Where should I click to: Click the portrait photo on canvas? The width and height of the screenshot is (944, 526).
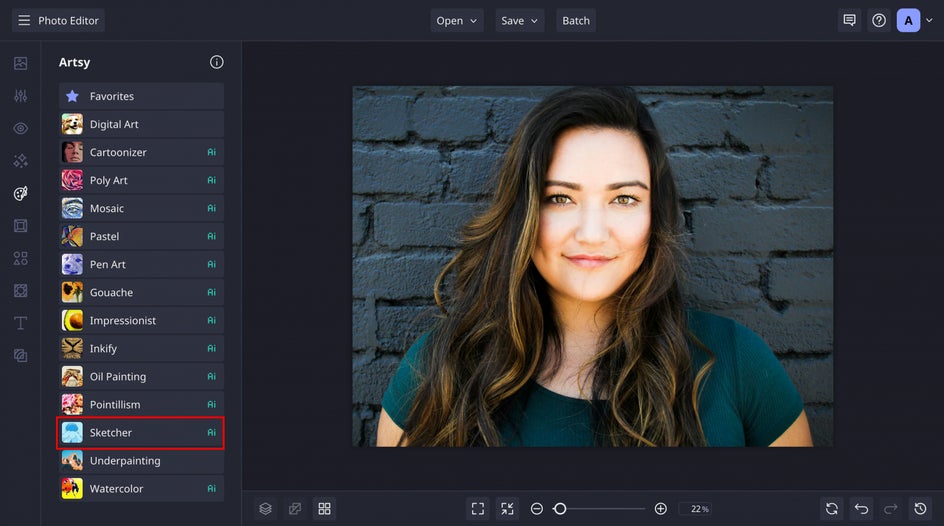tap(593, 266)
